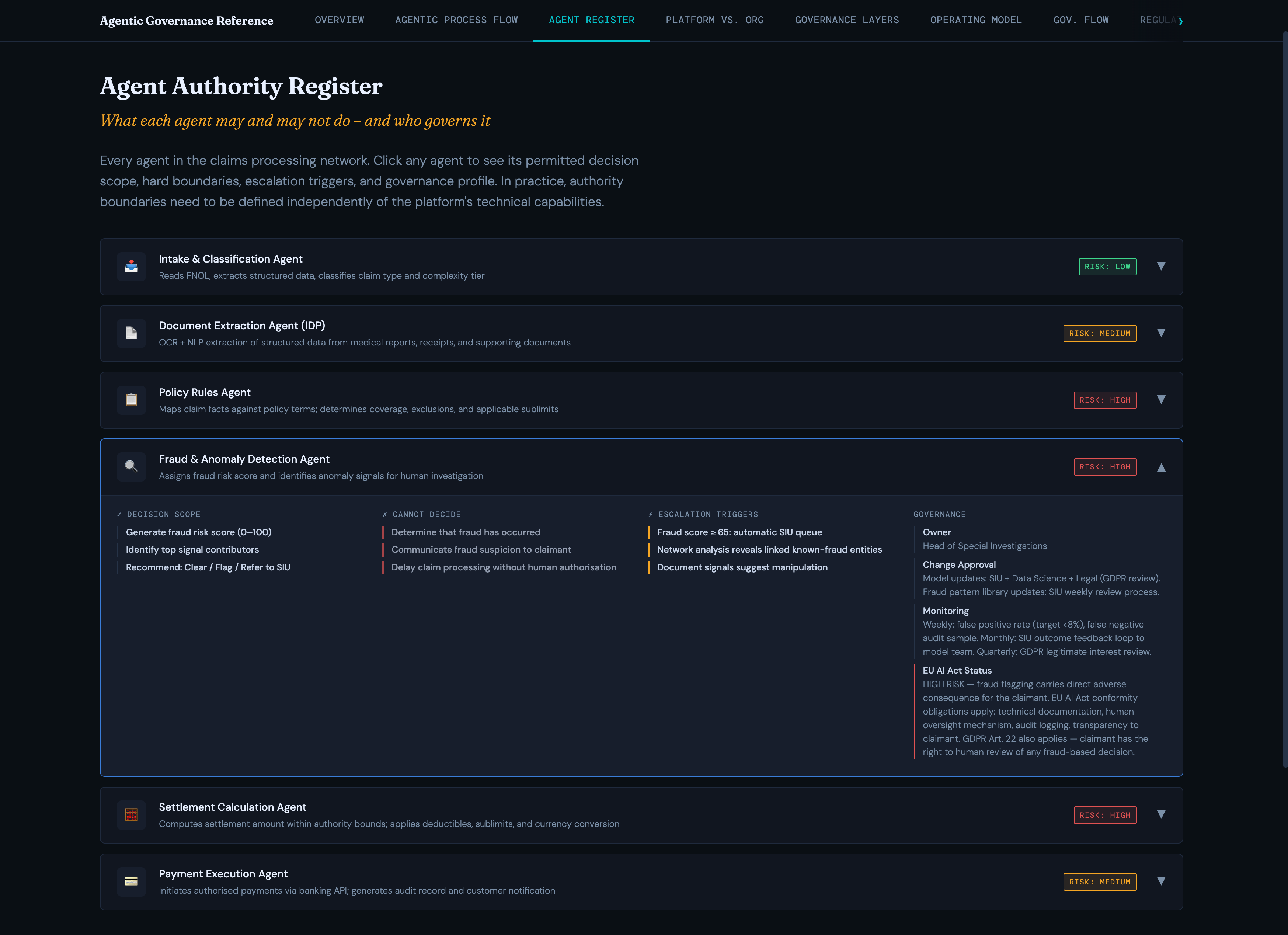The width and height of the screenshot is (1288, 935).
Task: Click the EU AI Act Status label
Action: 957,671
